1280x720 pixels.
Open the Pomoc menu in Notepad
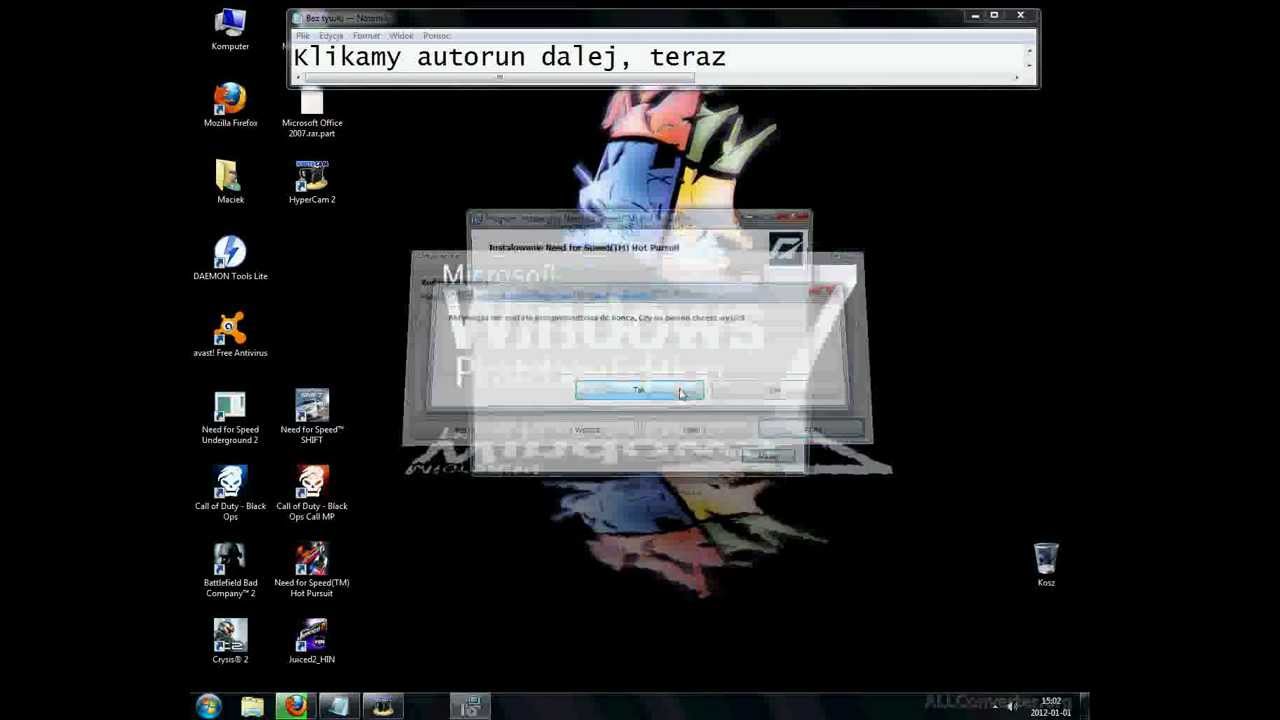[x=437, y=36]
